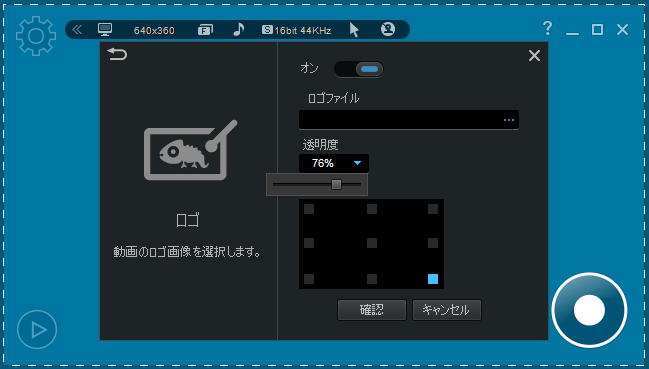Open 640x360 resolution selector
The image size is (649, 369).
pyautogui.click(x=154, y=30)
